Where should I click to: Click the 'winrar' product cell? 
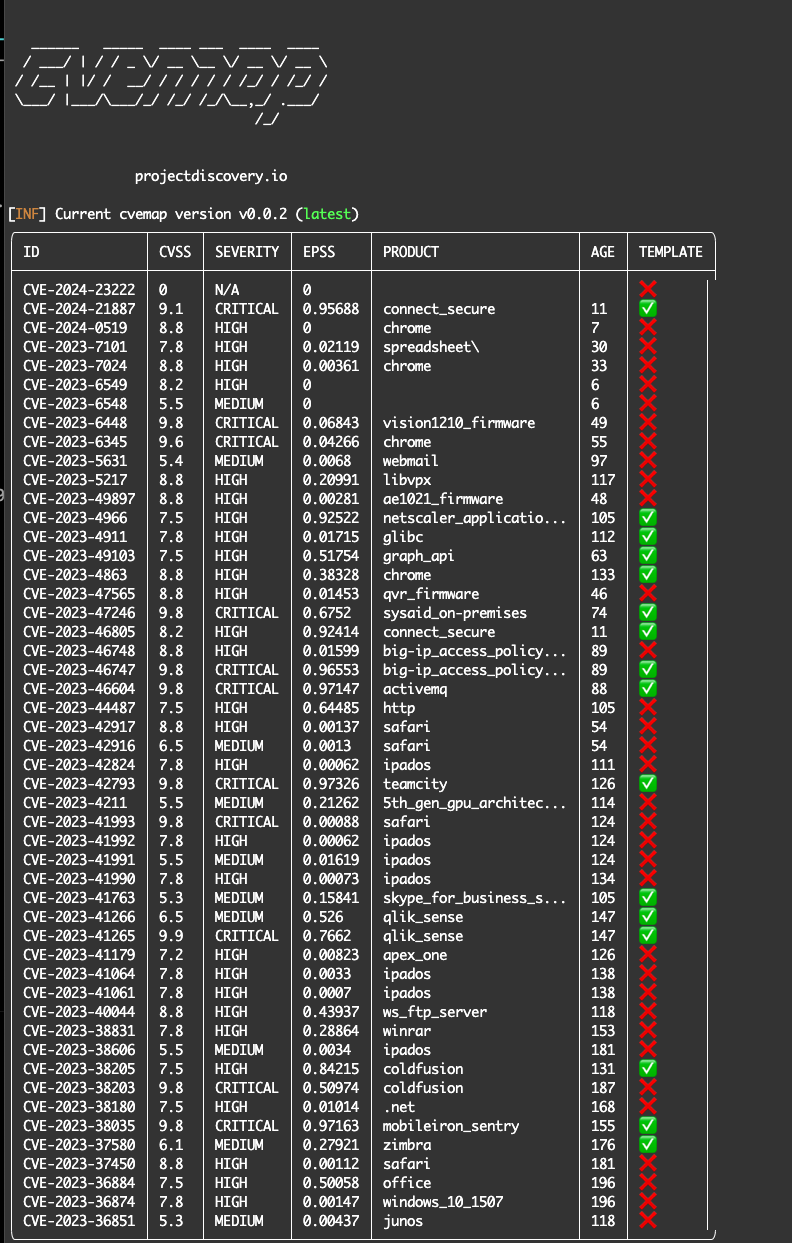coord(407,1031)
